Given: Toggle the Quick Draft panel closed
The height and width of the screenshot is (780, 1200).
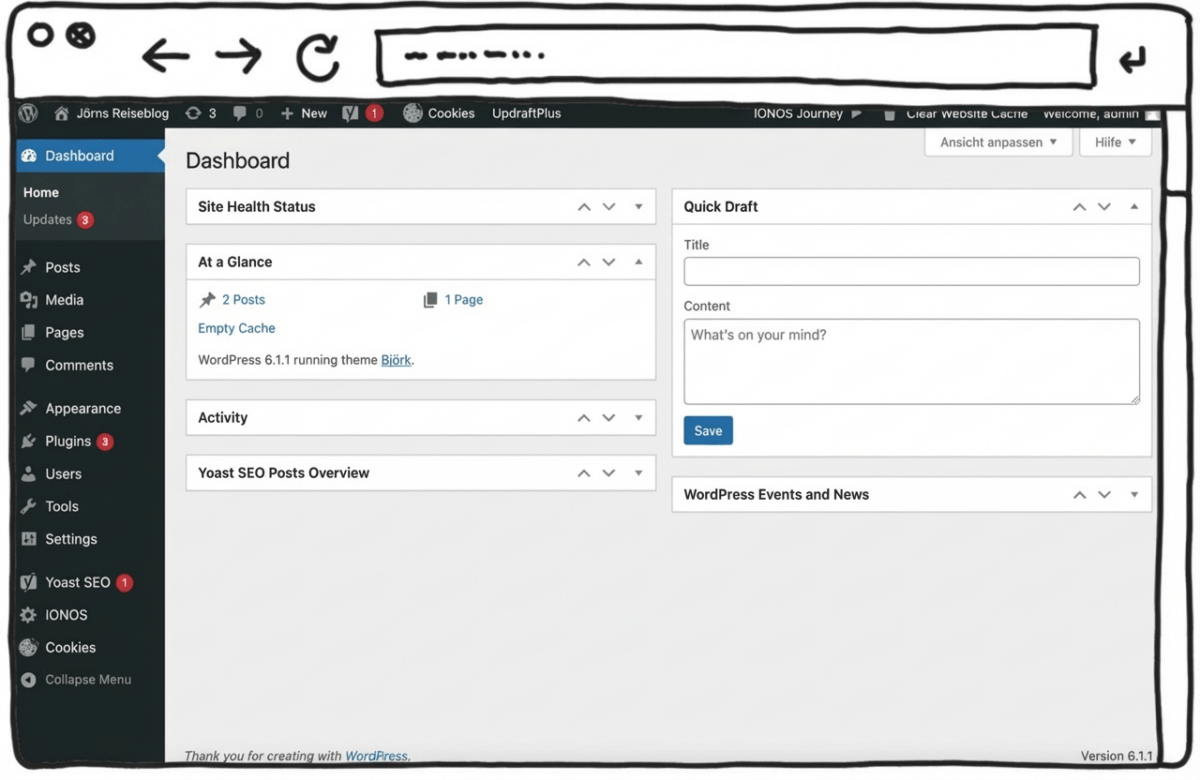Looking at the screenshot, I should (x=1134, y=207).
